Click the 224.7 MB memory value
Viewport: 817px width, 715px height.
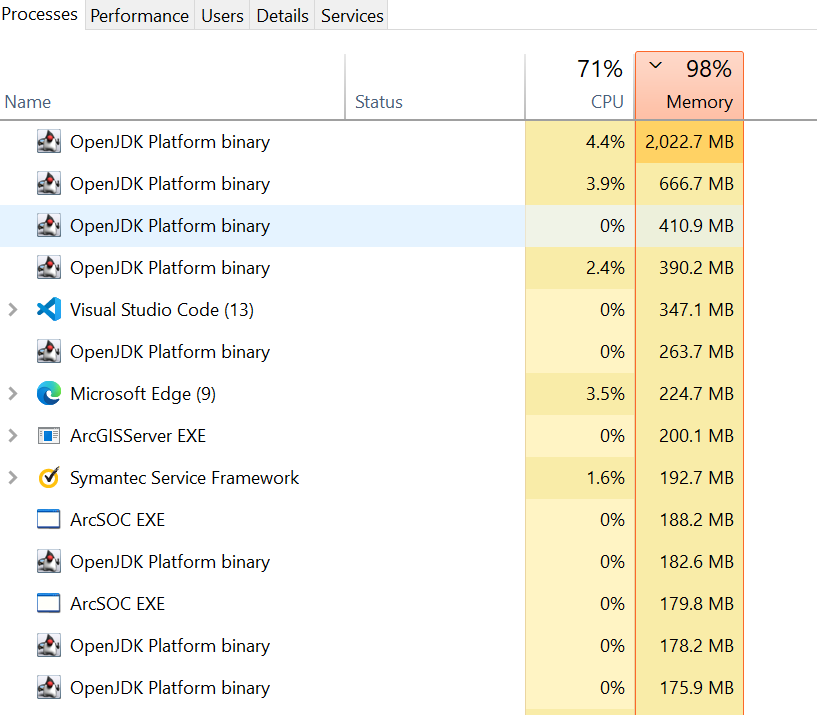(x=696, y=394)
